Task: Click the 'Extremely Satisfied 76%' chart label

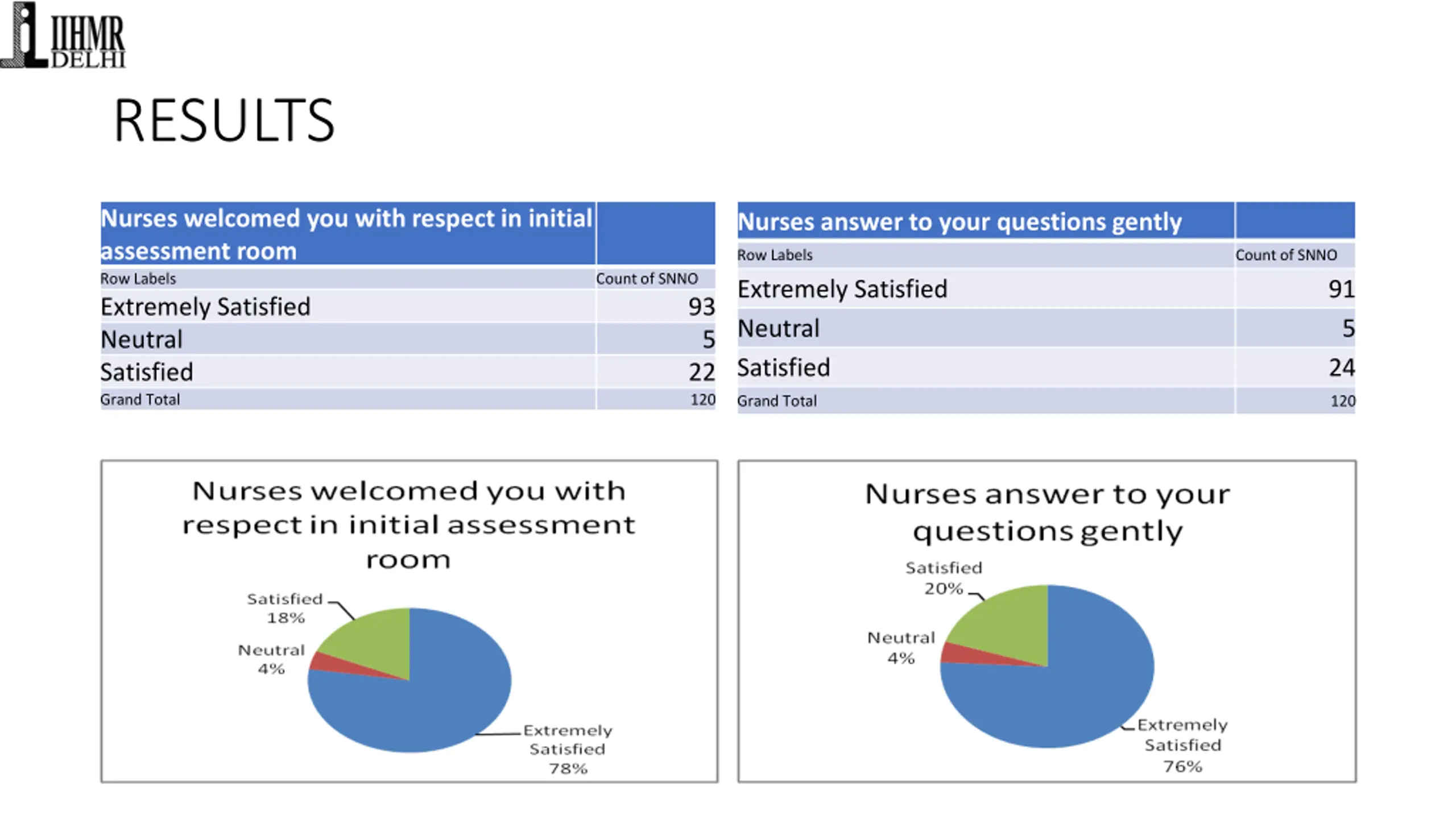Action: click(x=1182, y=745)
